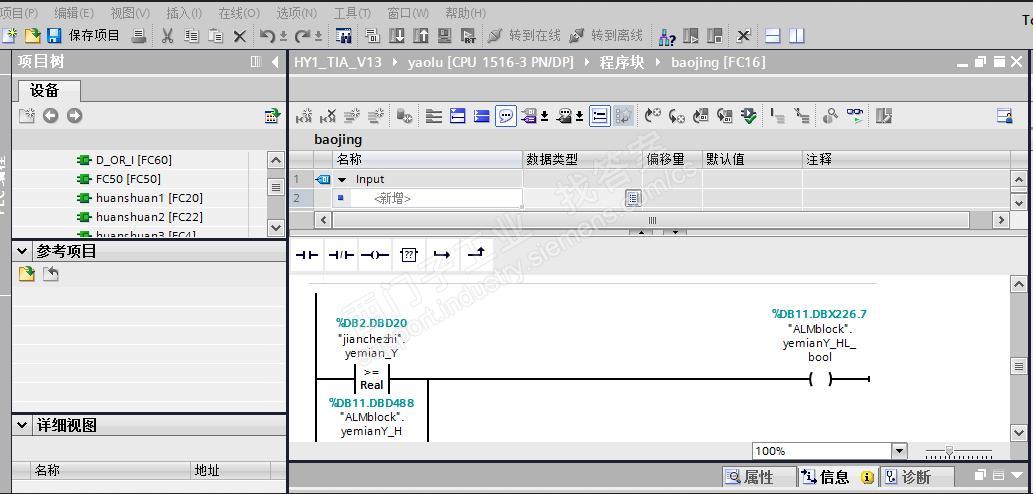The width and height of the screenshot is (1033, 494).
Task: Redo the last undone action
Action: tap(302, 36)
